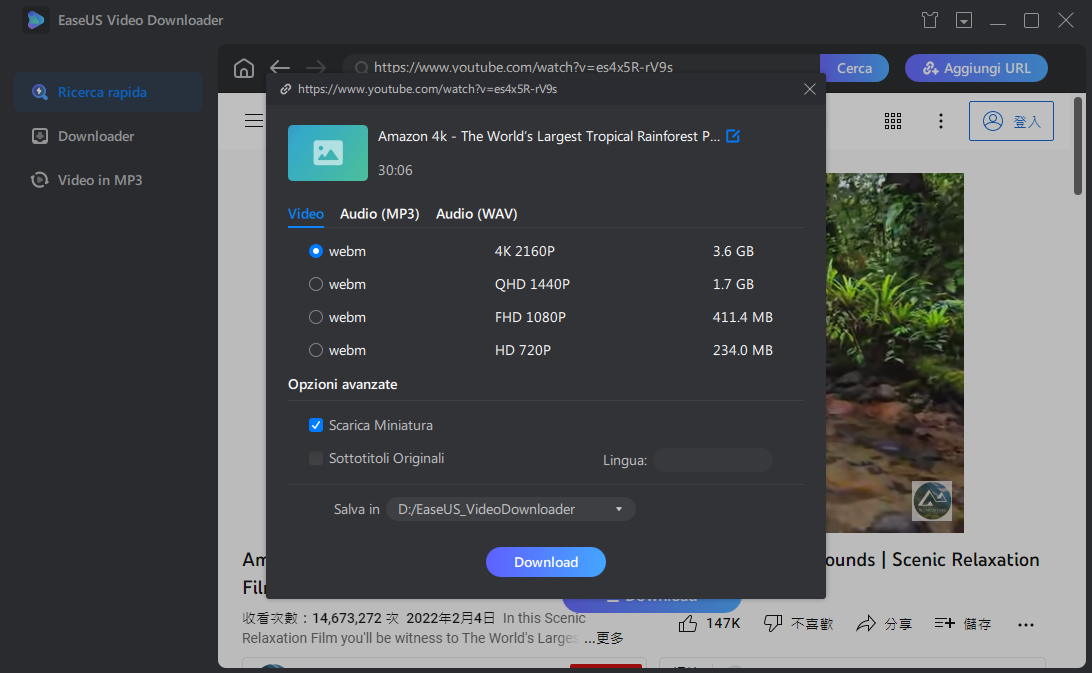The height and width of the screenshot is (673, 1092).
Task: Open Video in MP3 sidebar item
Action: point(99,180)
